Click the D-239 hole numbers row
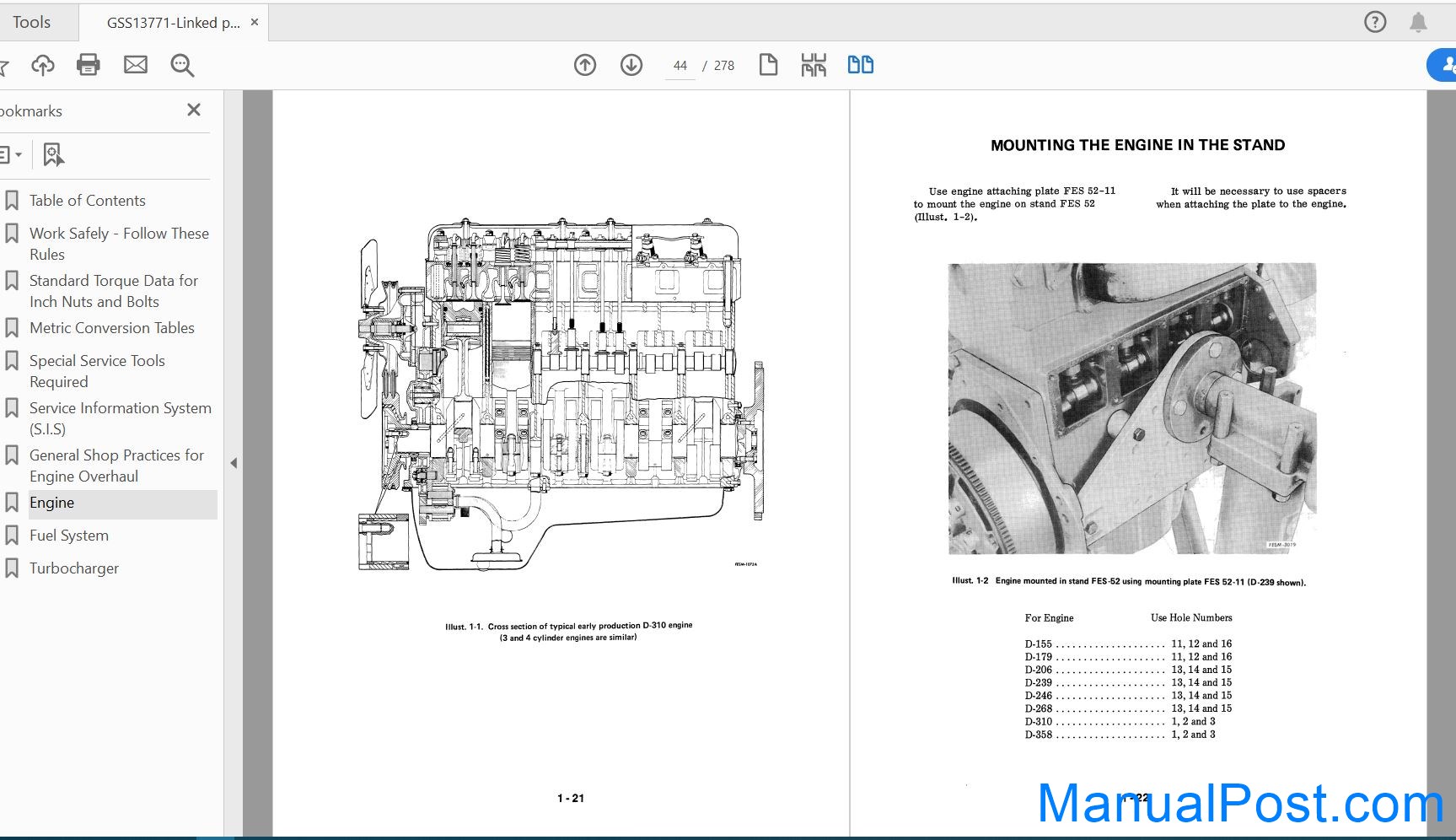The width and height of the screenshot is (1456, 840). coord(1128,682)
